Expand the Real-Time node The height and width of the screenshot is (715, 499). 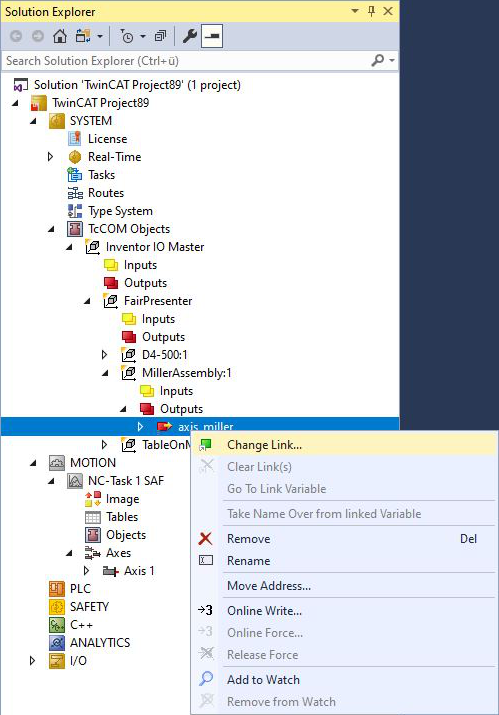coord(51,157)
